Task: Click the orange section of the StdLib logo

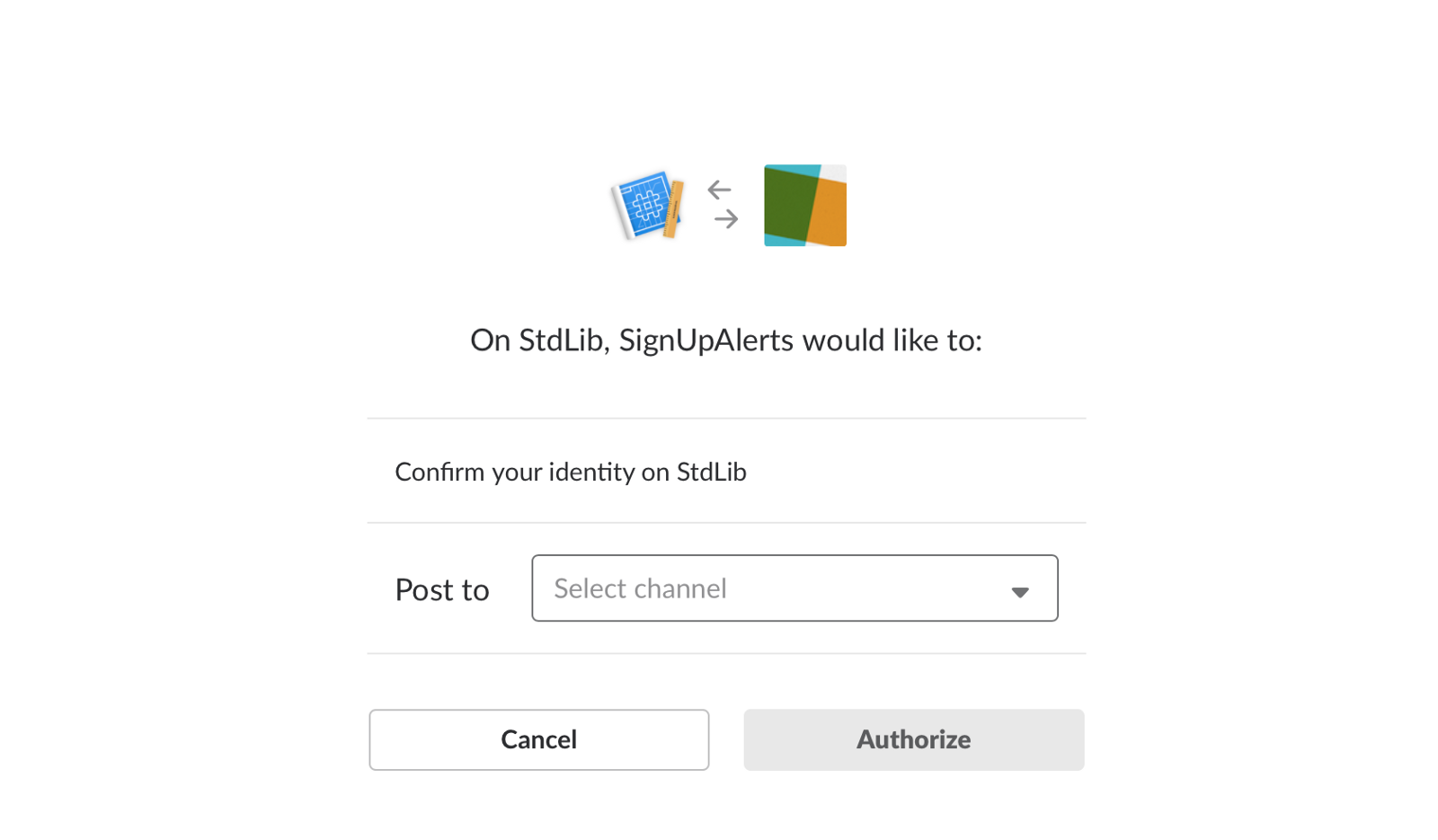Action: (828, 212)
